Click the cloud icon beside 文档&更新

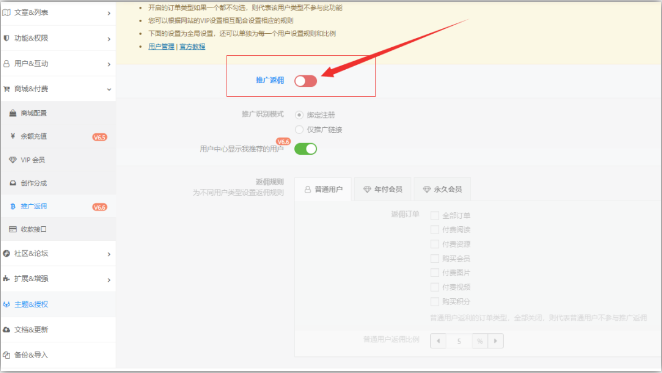click(6, 329)
